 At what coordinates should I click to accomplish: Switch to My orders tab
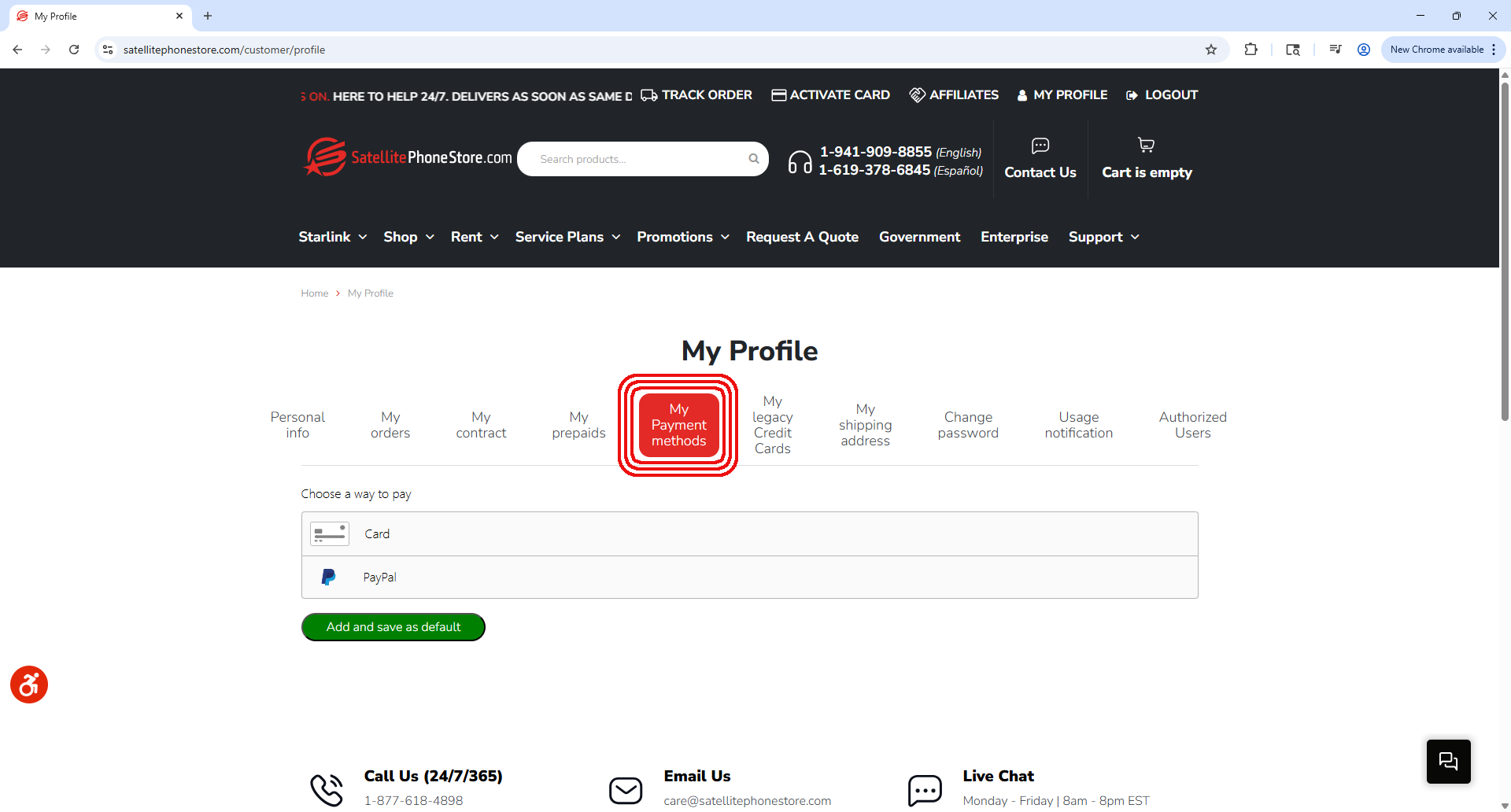pyautogui.click(x=390, y=425)
